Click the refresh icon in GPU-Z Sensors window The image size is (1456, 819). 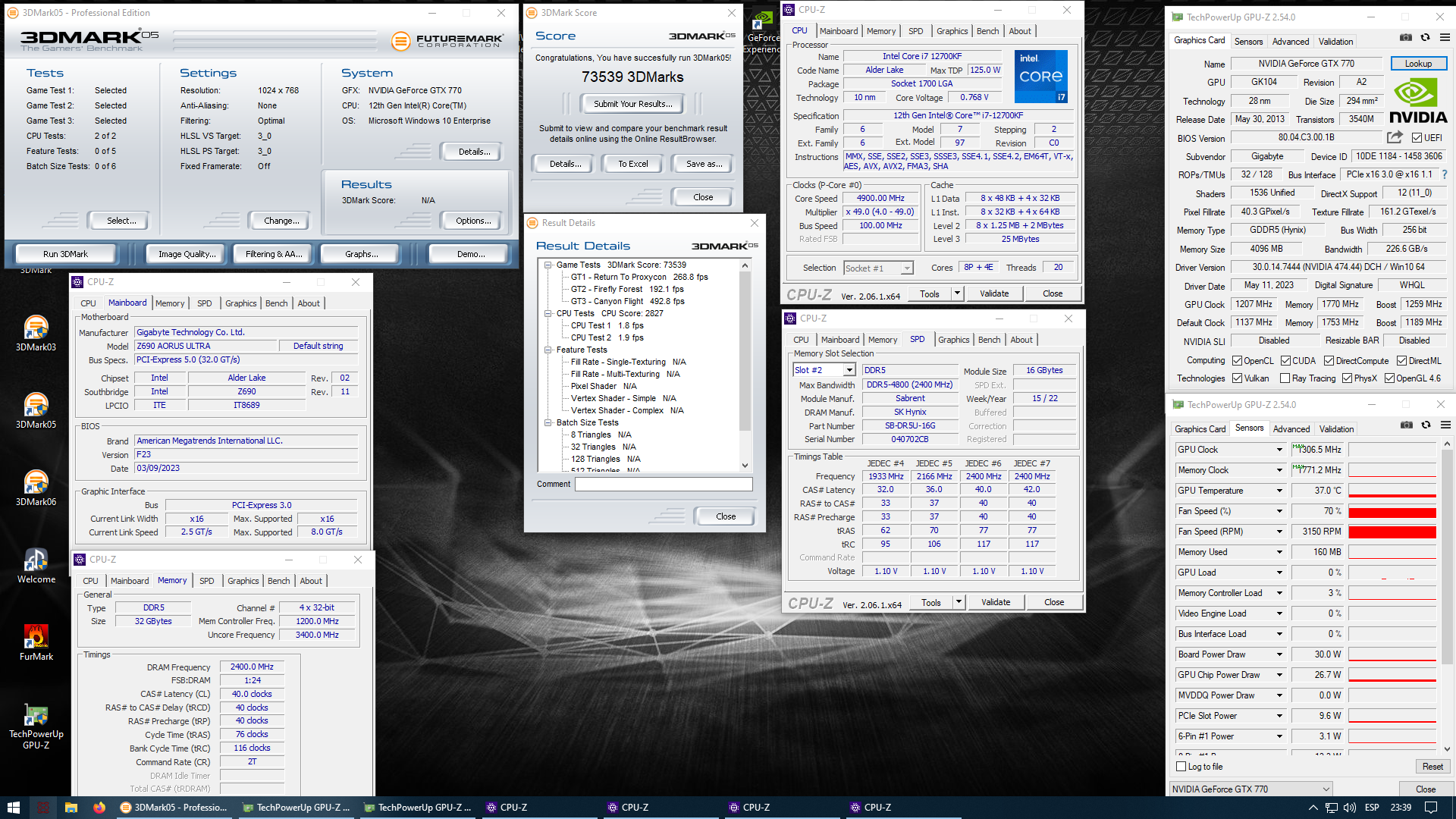pos(1426,425)
